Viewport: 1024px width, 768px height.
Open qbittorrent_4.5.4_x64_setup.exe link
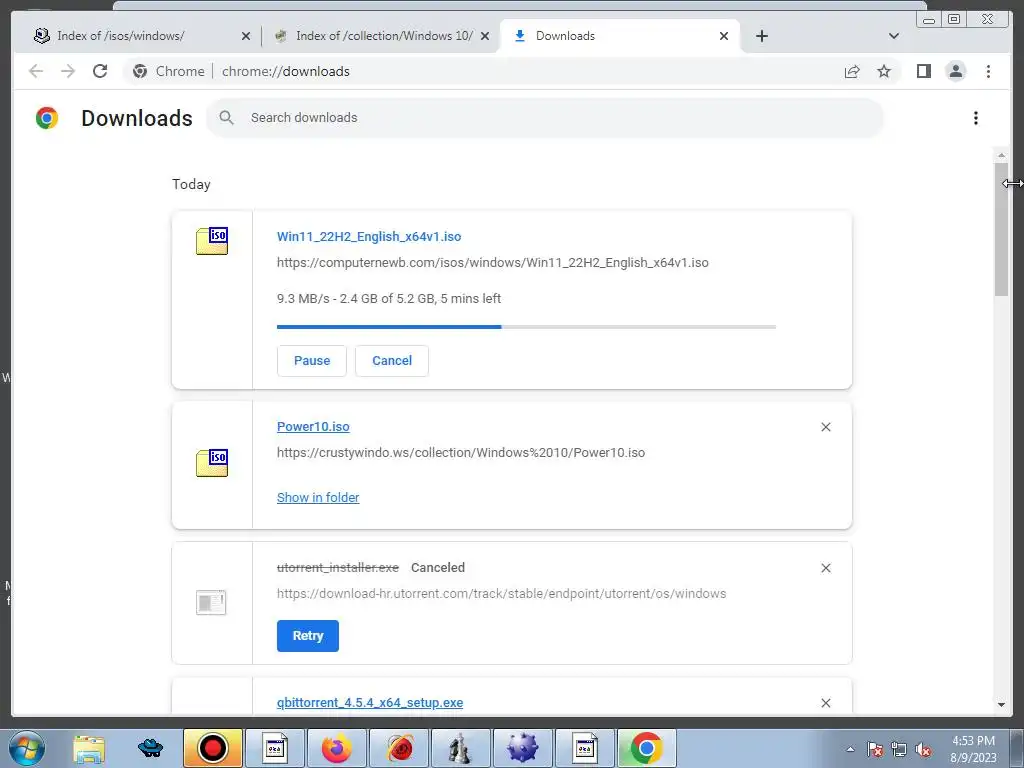click(370, 703)
